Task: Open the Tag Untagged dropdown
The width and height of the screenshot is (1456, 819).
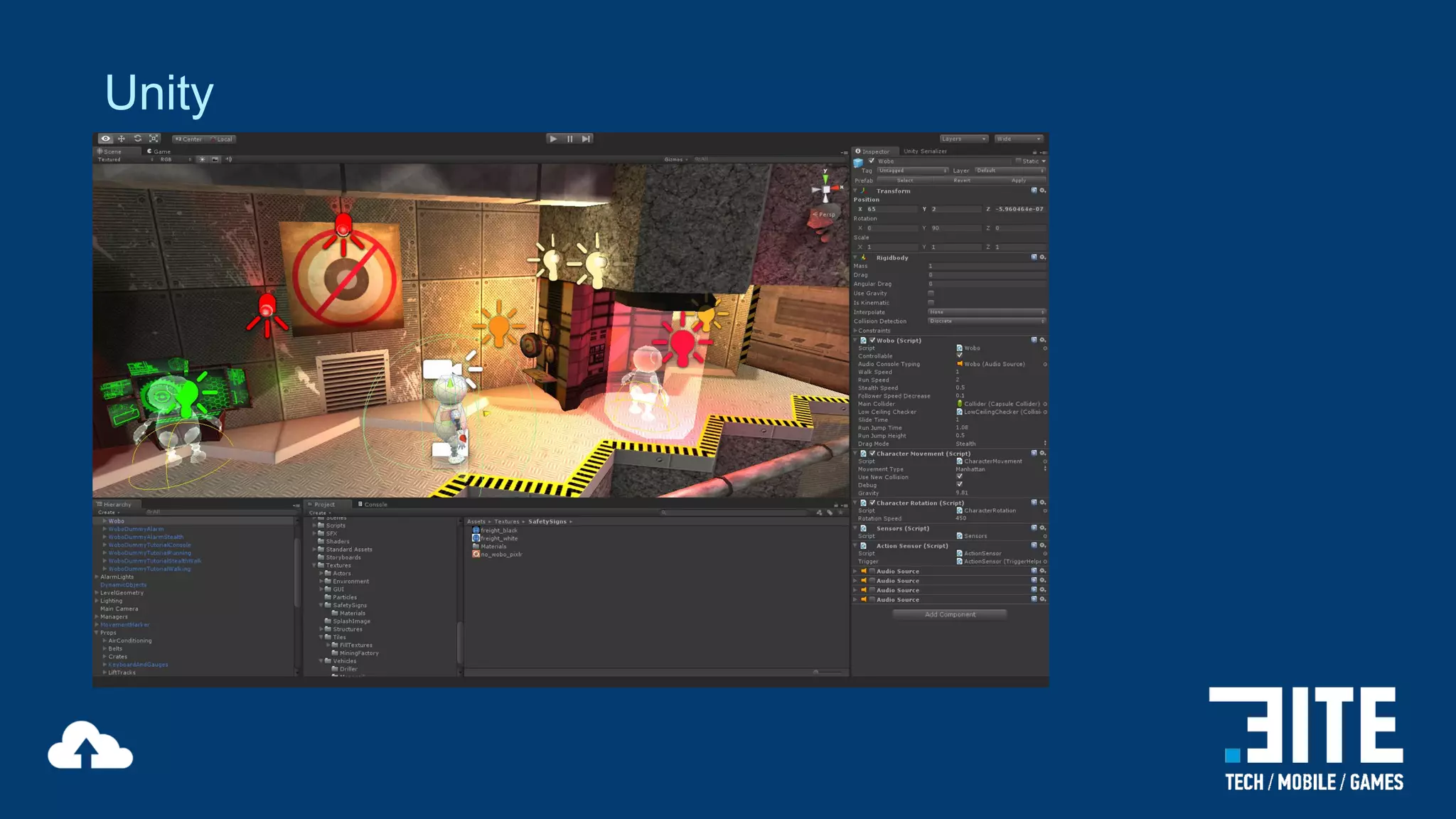Action: (x=913, y=171)
